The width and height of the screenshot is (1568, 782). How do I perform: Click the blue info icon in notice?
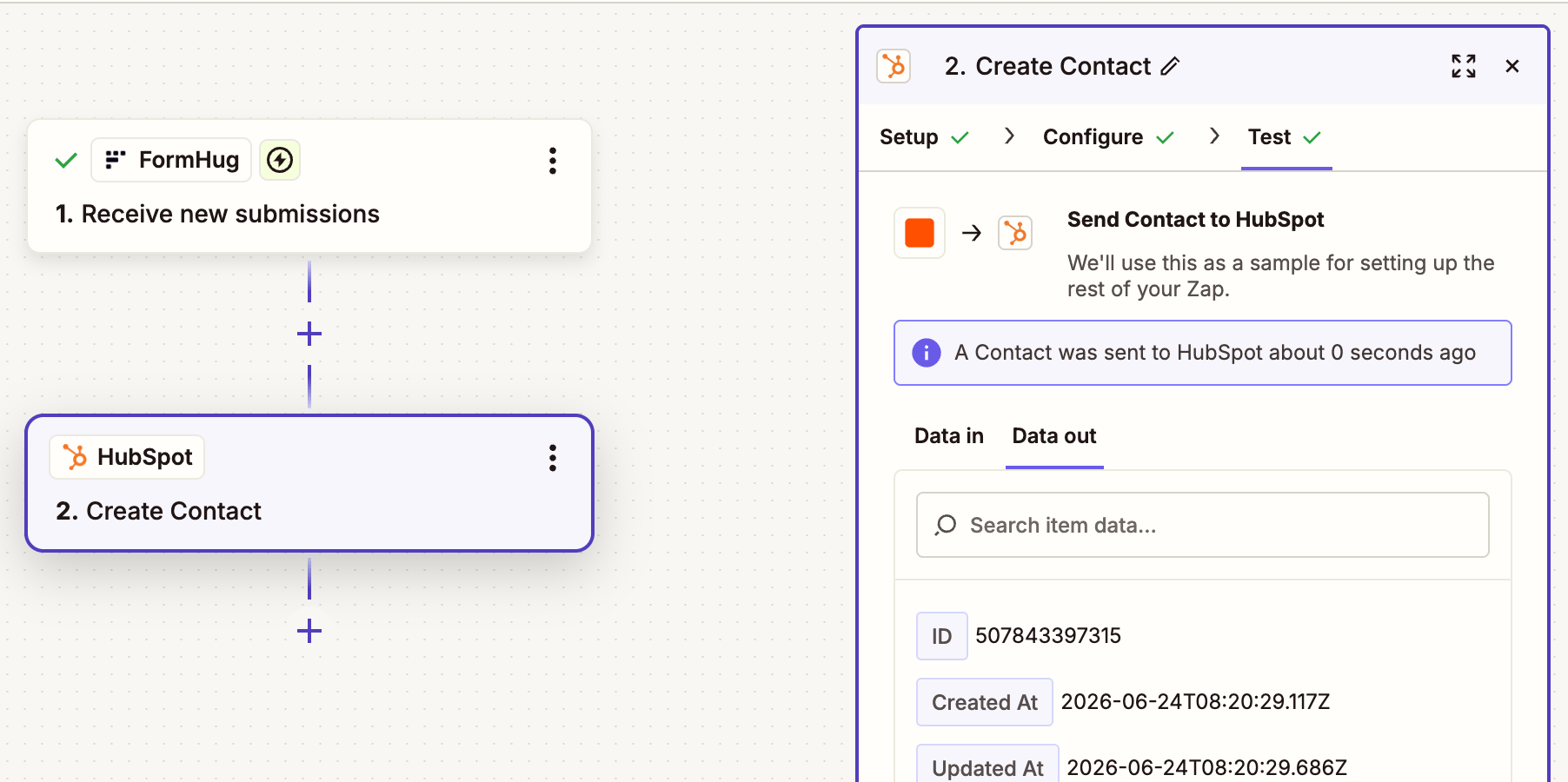(x=927, y=353)
